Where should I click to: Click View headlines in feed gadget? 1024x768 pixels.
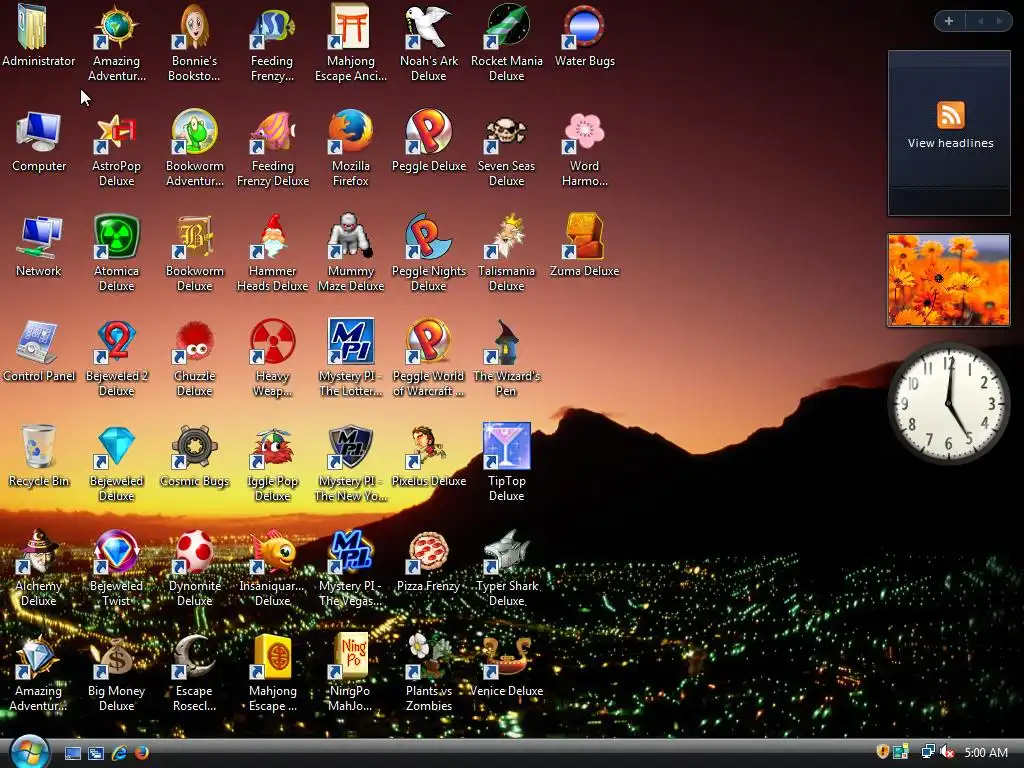(950, 143)
